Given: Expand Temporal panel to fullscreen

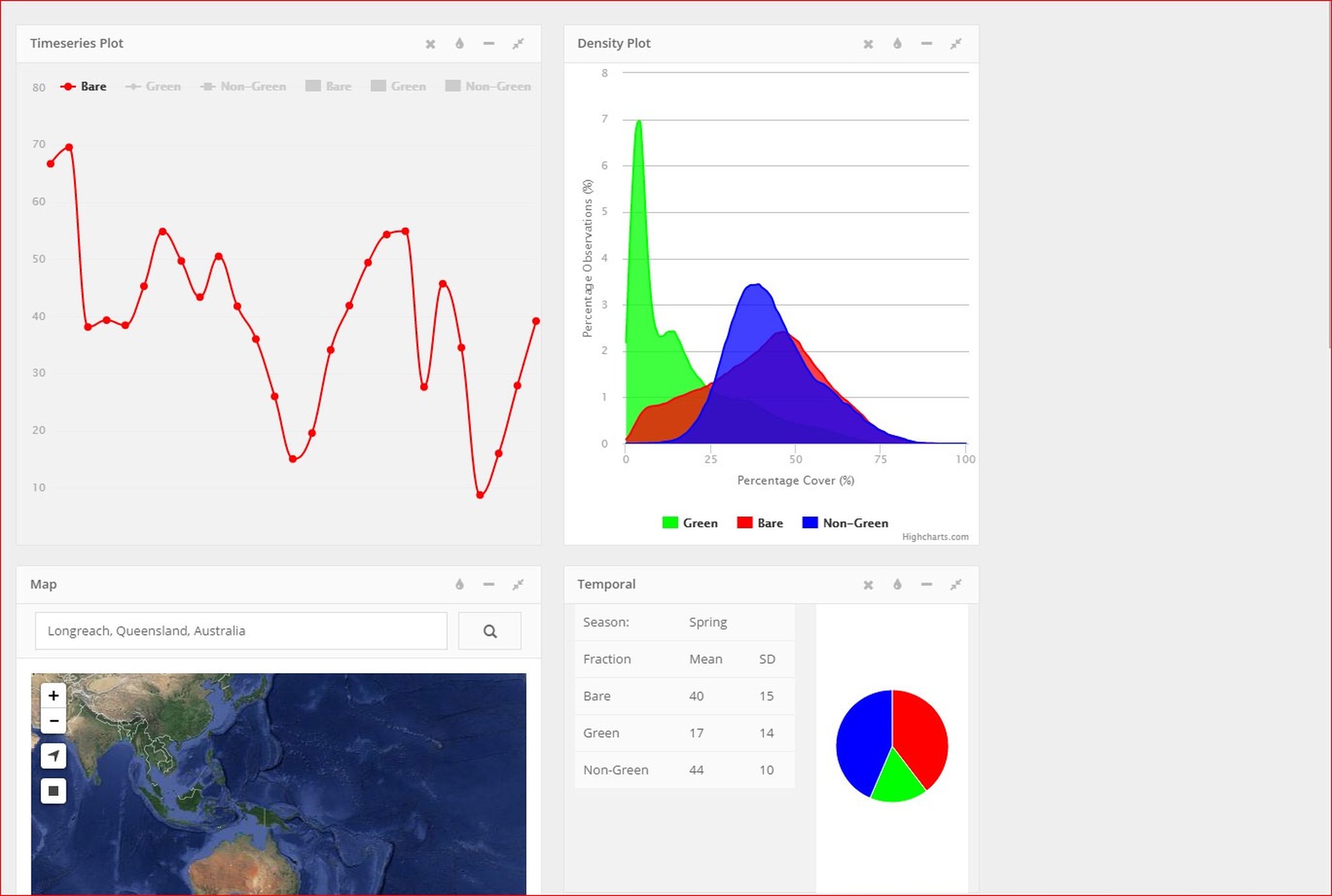Looking at the screenshot, I should click(x=955, y=585).
